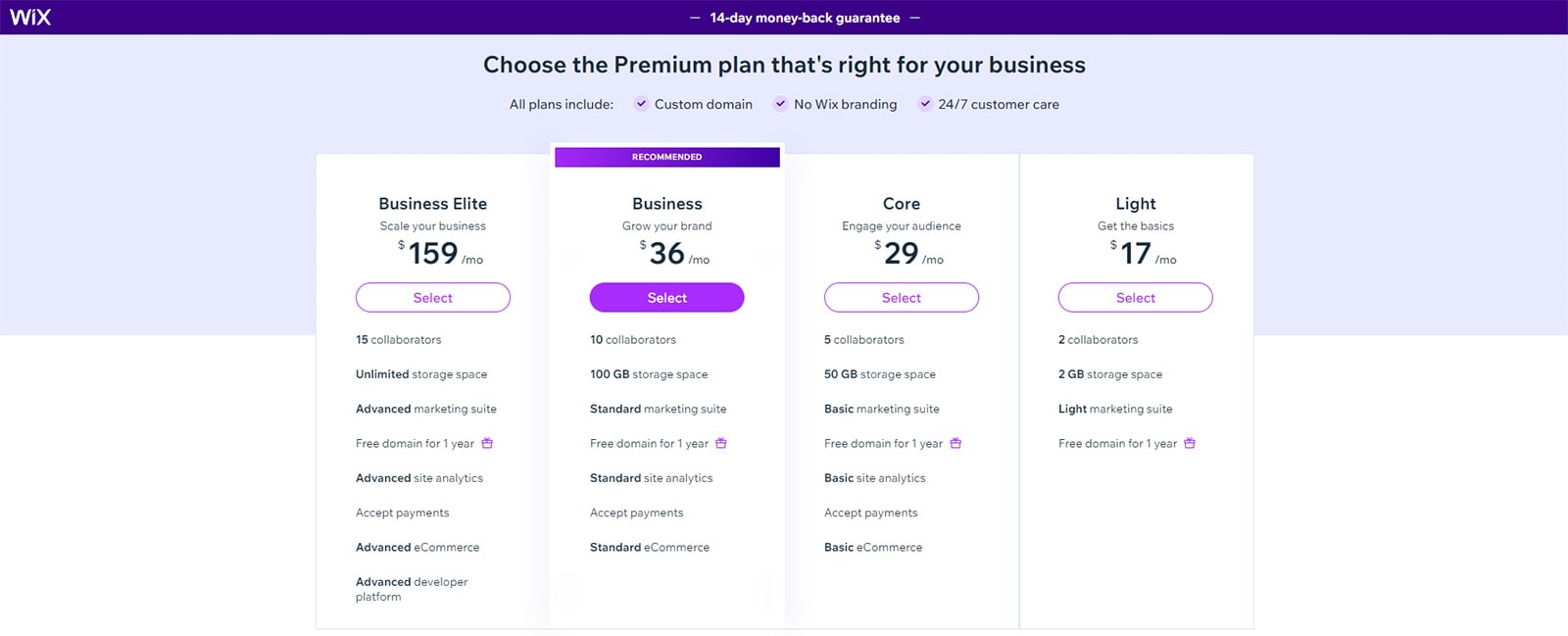Click the gift icon in the Business plan column
Viewport: 1568px width, 636px height.
pos(720,443)
